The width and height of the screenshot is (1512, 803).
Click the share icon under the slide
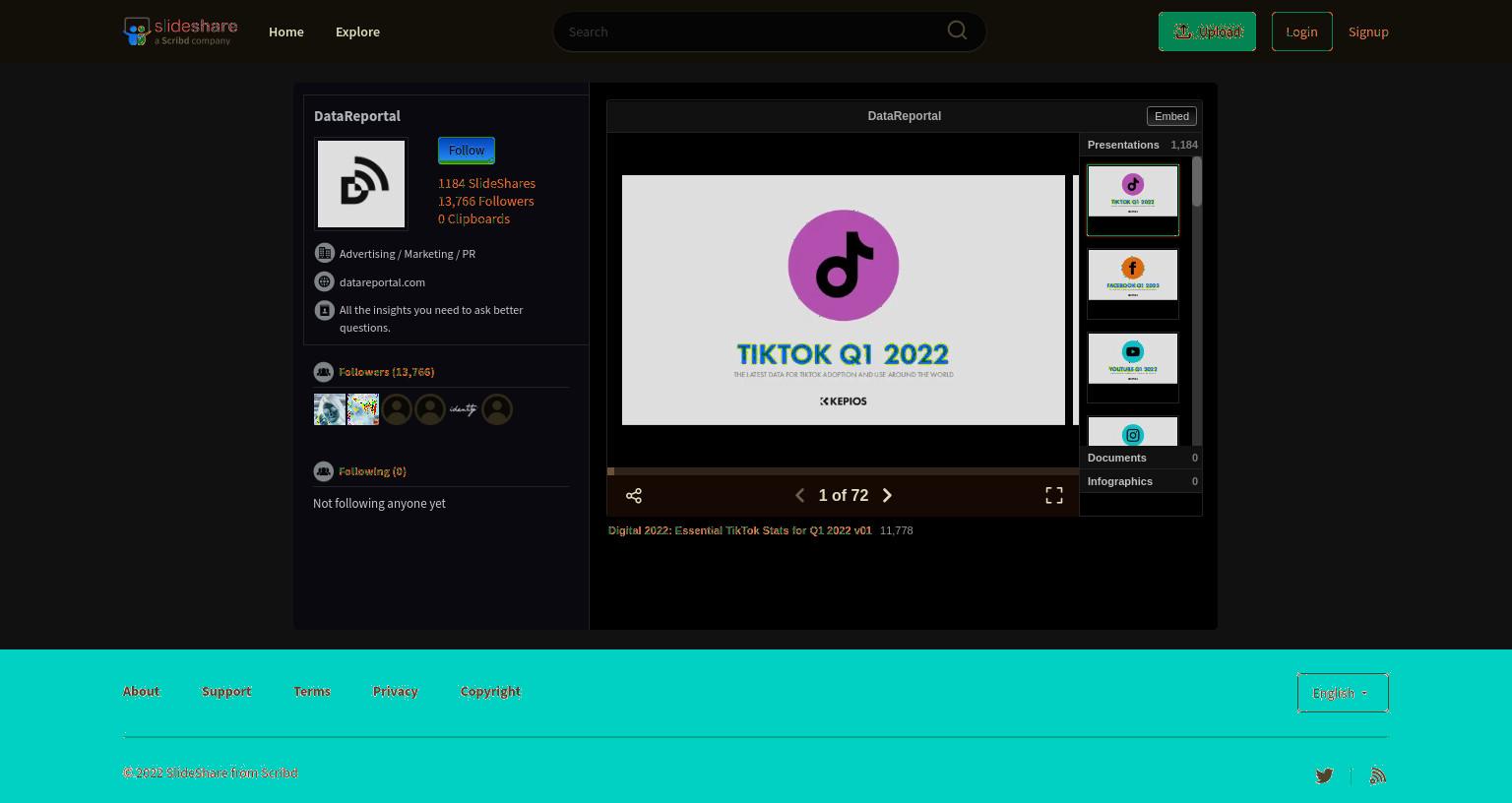pos(634,496)
